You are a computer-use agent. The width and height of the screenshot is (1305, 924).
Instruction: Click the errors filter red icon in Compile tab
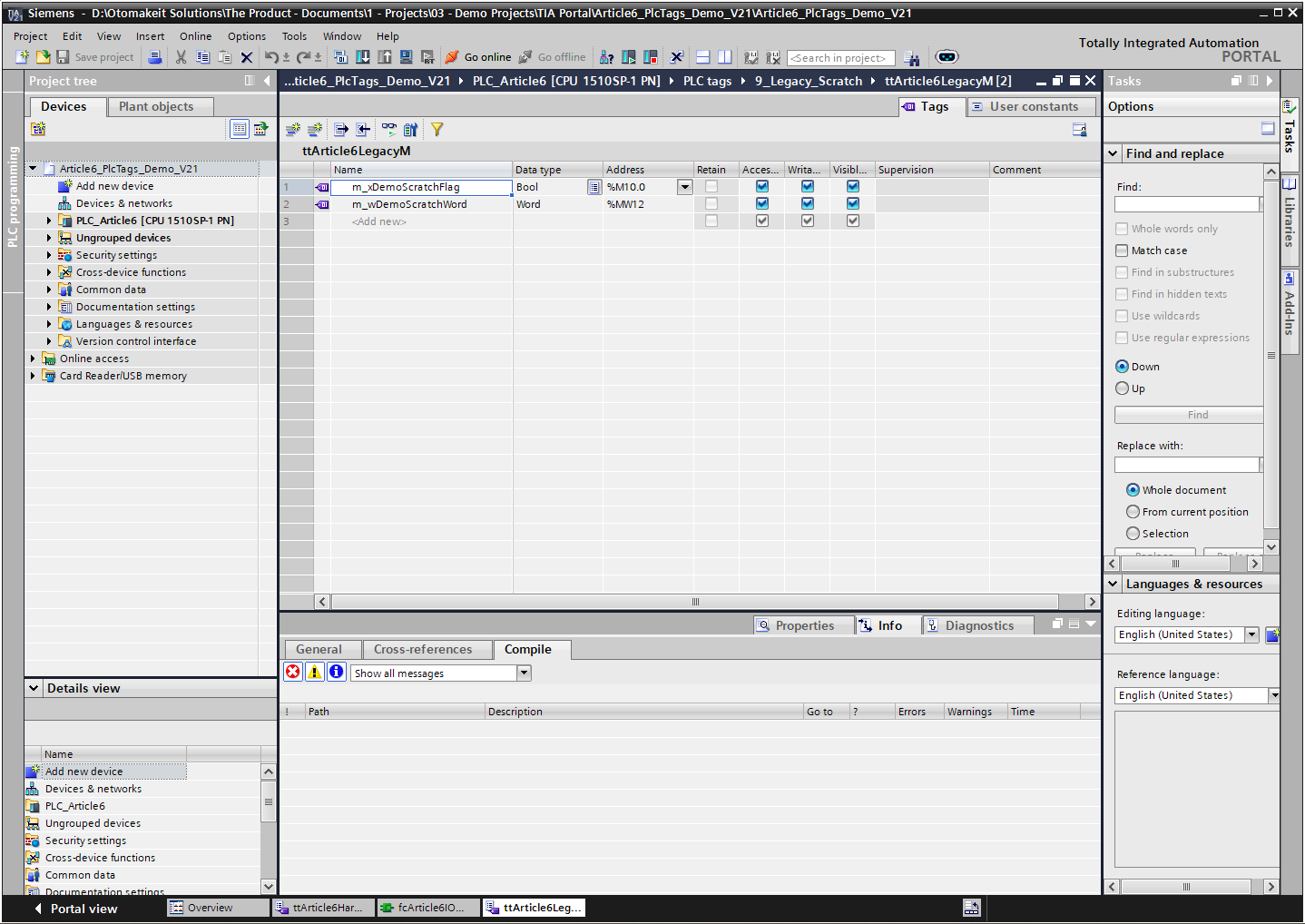[293, 672]
